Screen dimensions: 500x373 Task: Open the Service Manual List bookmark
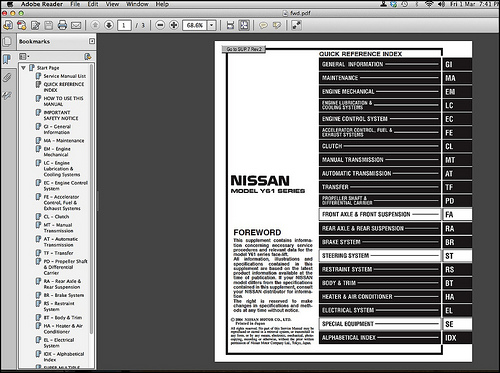(65, 76)
